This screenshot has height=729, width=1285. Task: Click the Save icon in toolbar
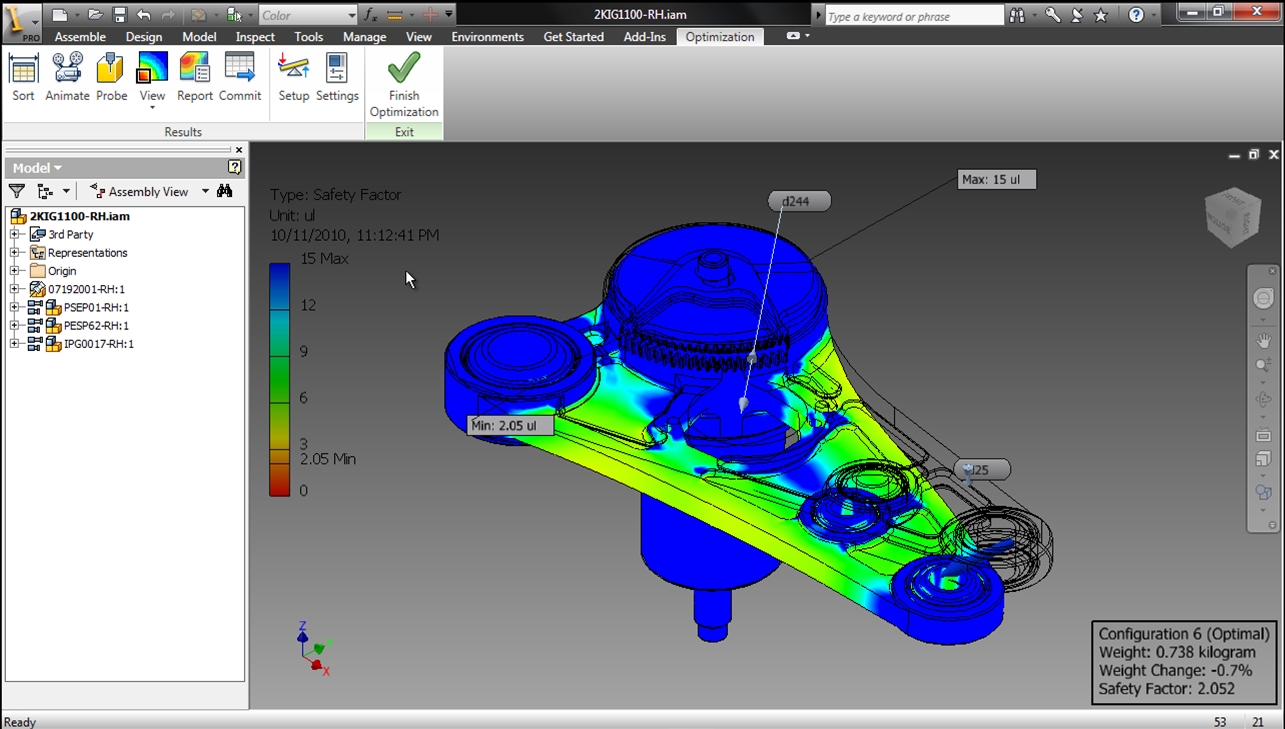click(119, 14)
